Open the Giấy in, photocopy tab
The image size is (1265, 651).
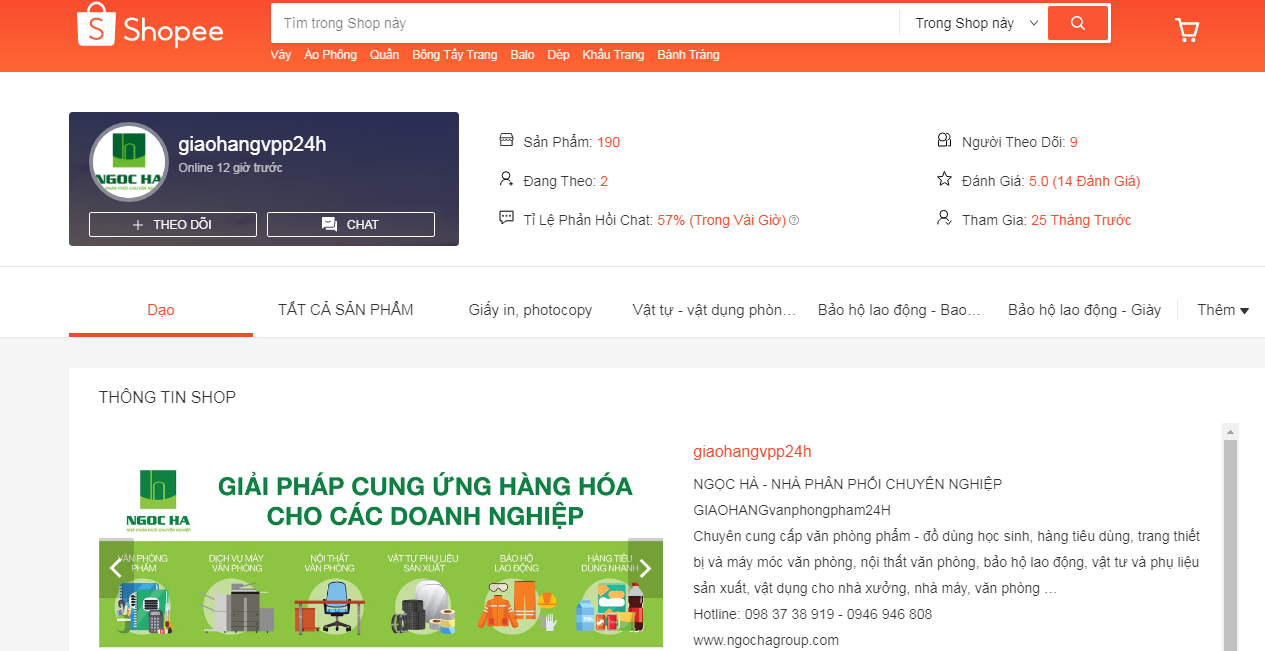coord(530,310)
